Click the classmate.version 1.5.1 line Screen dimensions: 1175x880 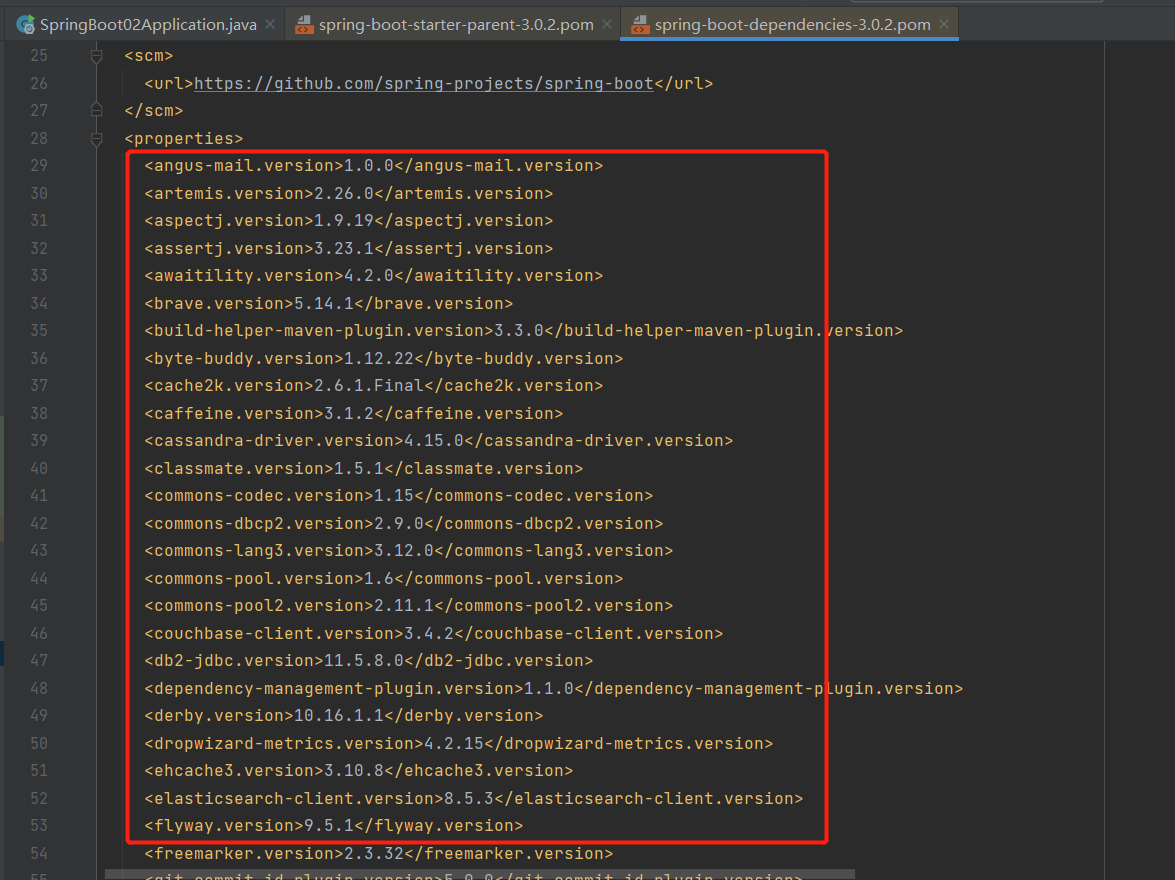363,468
